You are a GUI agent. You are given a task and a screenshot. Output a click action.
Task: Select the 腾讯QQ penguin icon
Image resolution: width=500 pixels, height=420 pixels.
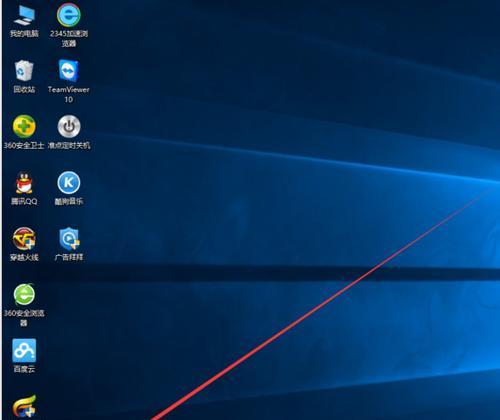(x=24, y=182)
